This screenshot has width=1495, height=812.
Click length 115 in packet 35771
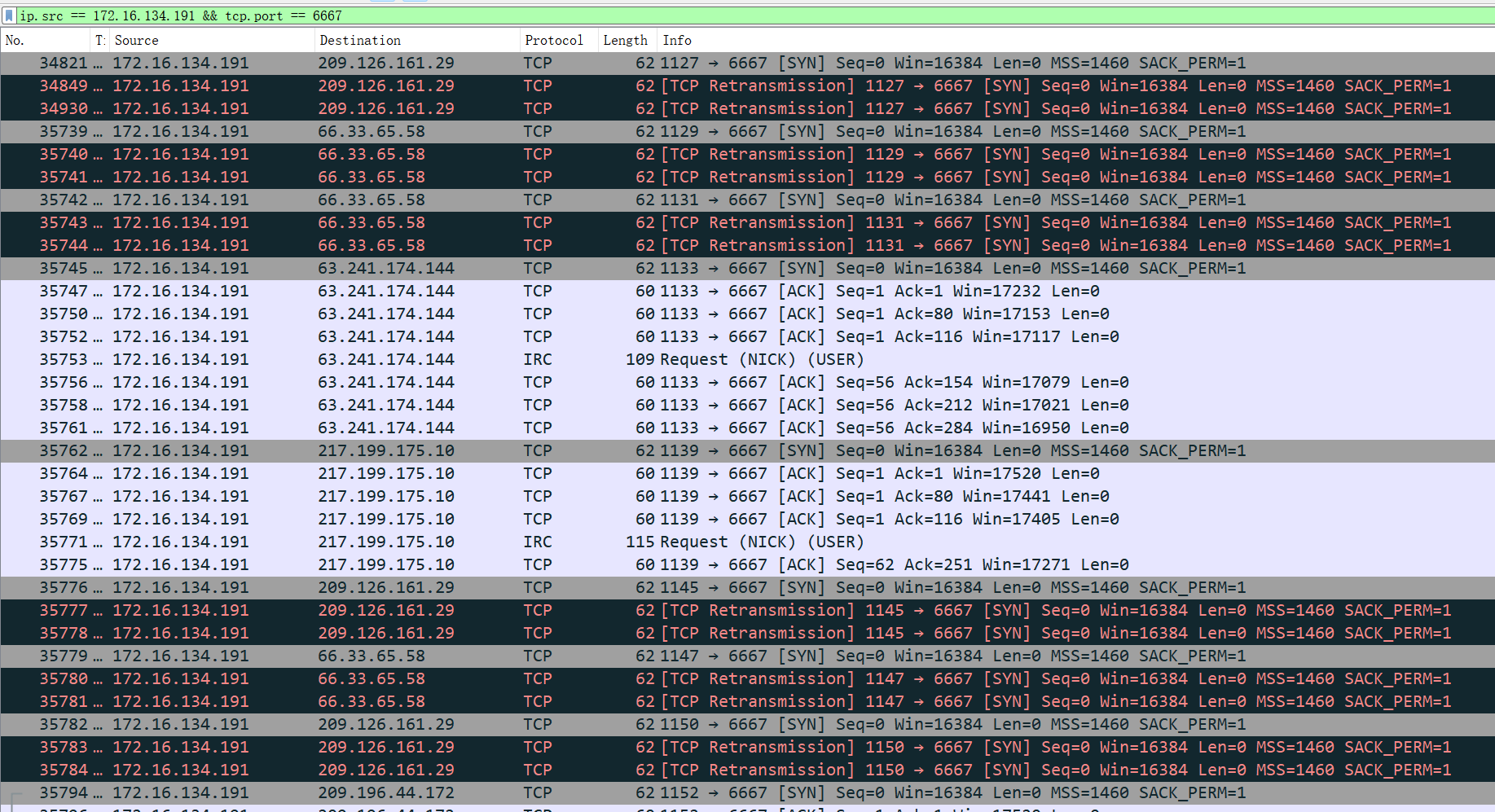640,542
